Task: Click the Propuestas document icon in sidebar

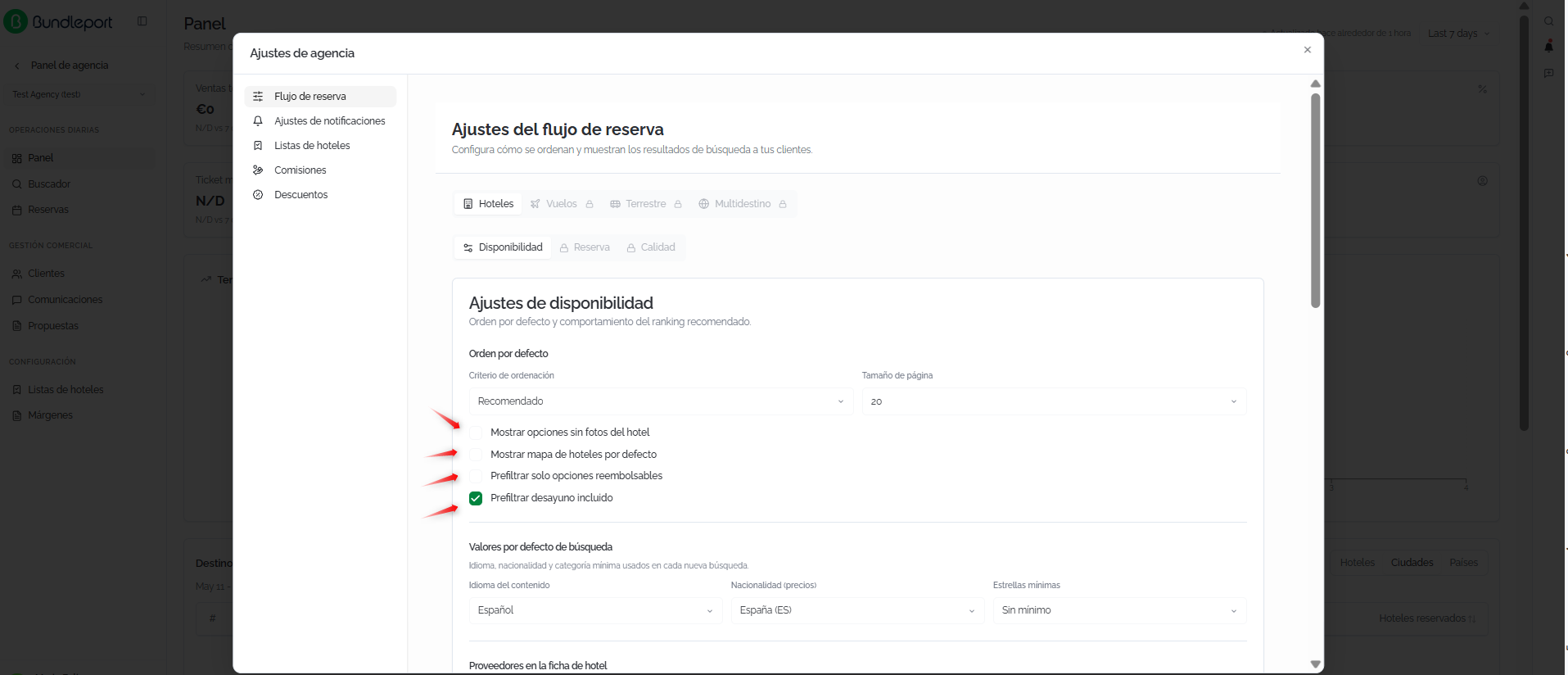Action: [x=17, y=326]
